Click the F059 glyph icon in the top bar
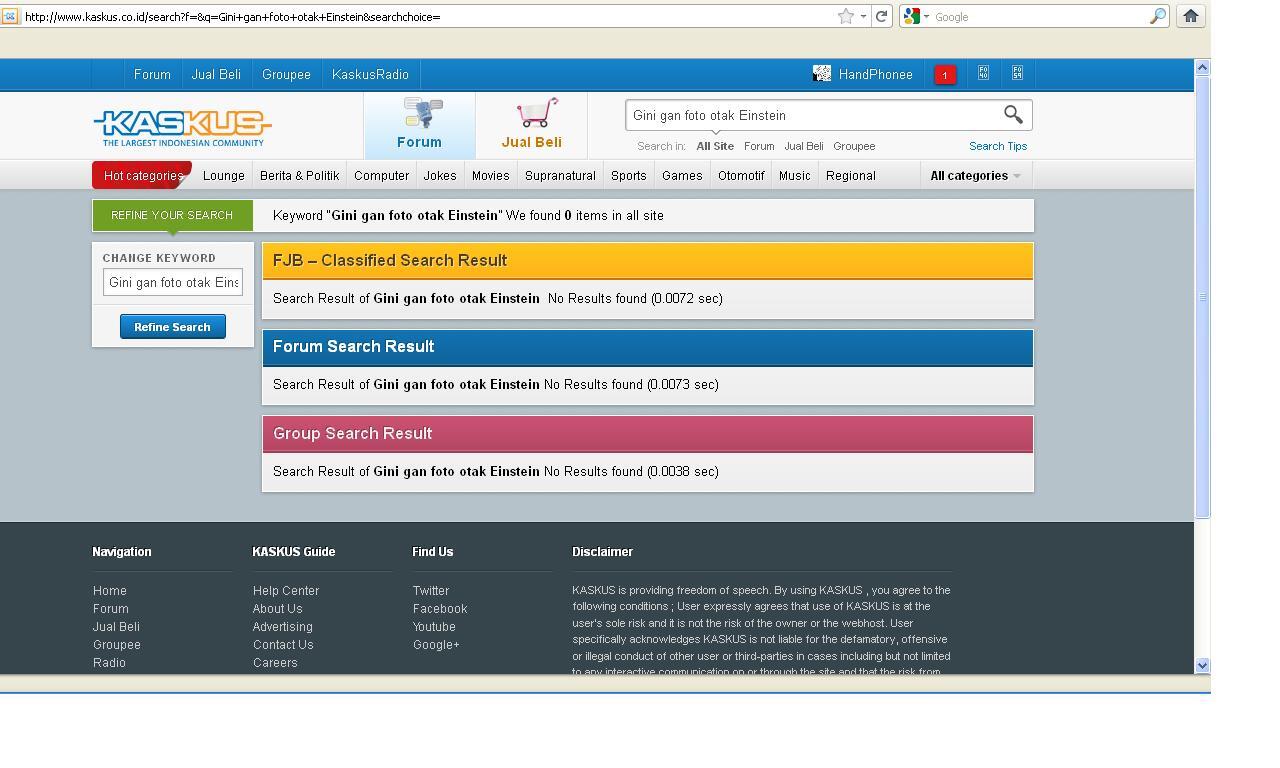Screen dimensions: 1280x768 (1018, 73)
